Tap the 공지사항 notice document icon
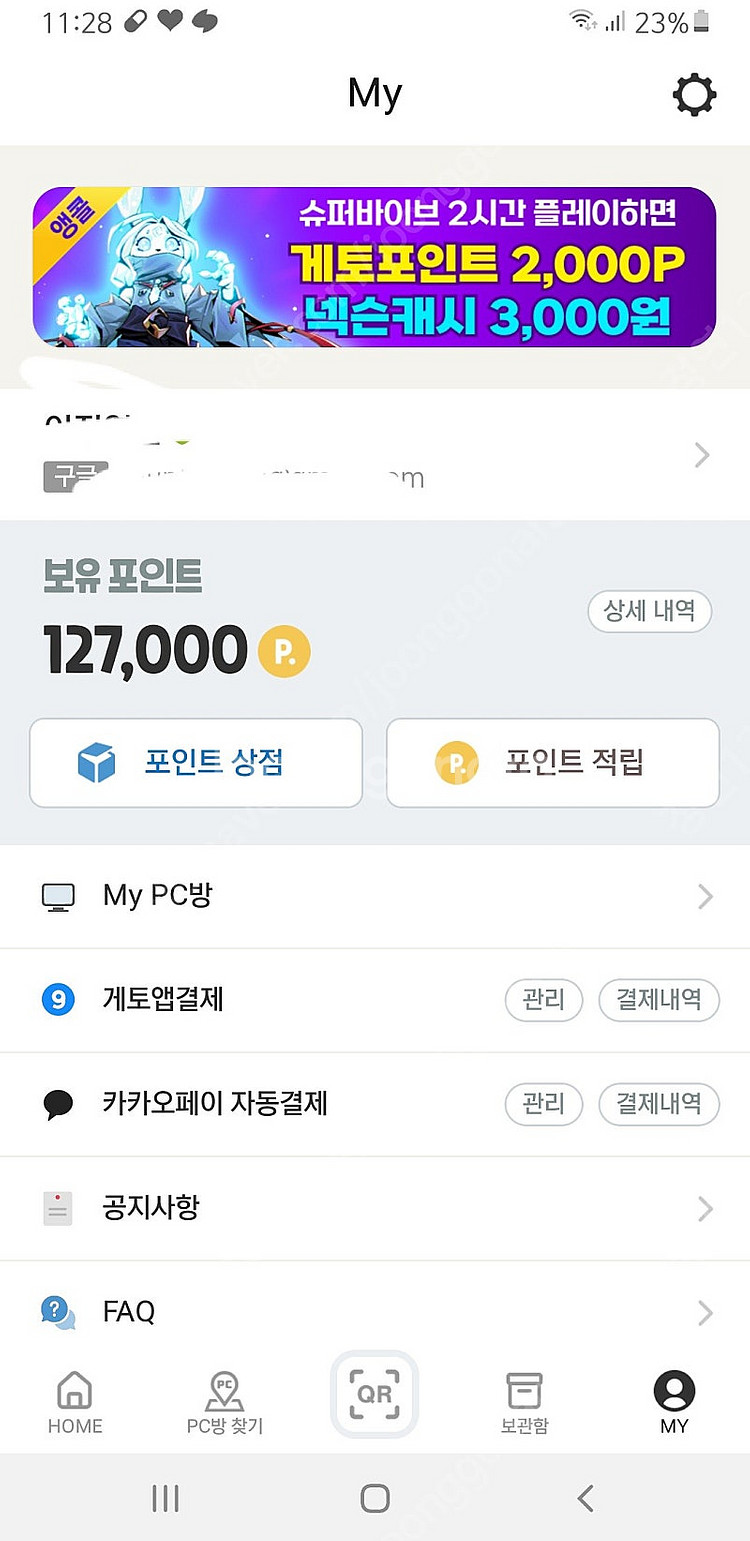This screenshot has height=1541, width=750. [58, 1208]
